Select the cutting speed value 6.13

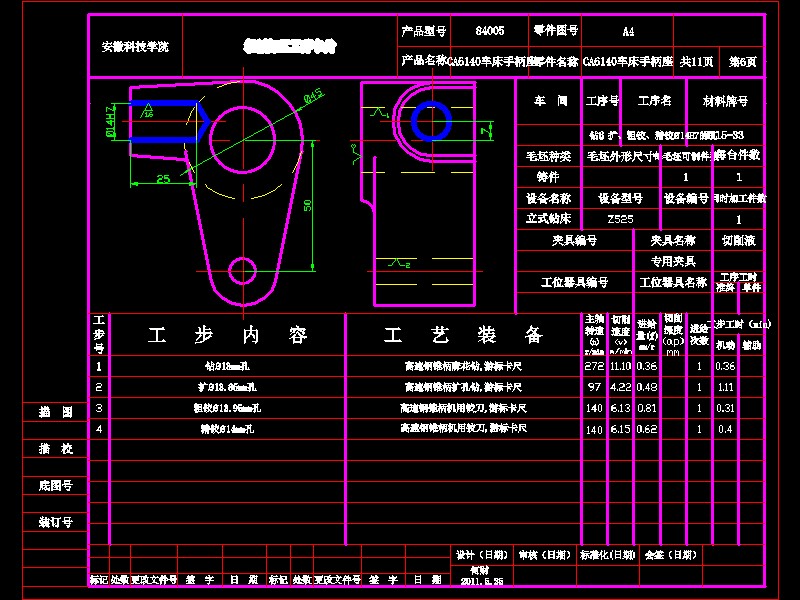(x=620, y=408)
